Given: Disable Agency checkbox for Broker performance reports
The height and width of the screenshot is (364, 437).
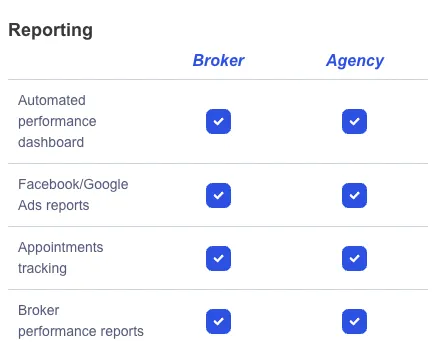Looking at the screenshot, I should tap(354, 321).
